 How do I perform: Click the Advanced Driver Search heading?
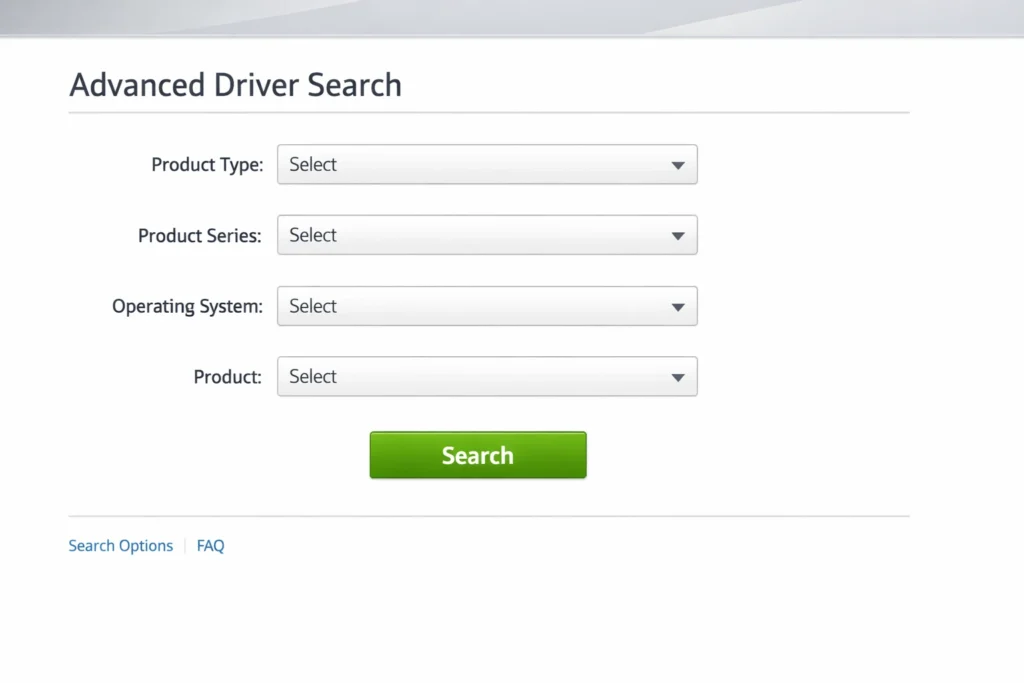[x=235, y=85]
